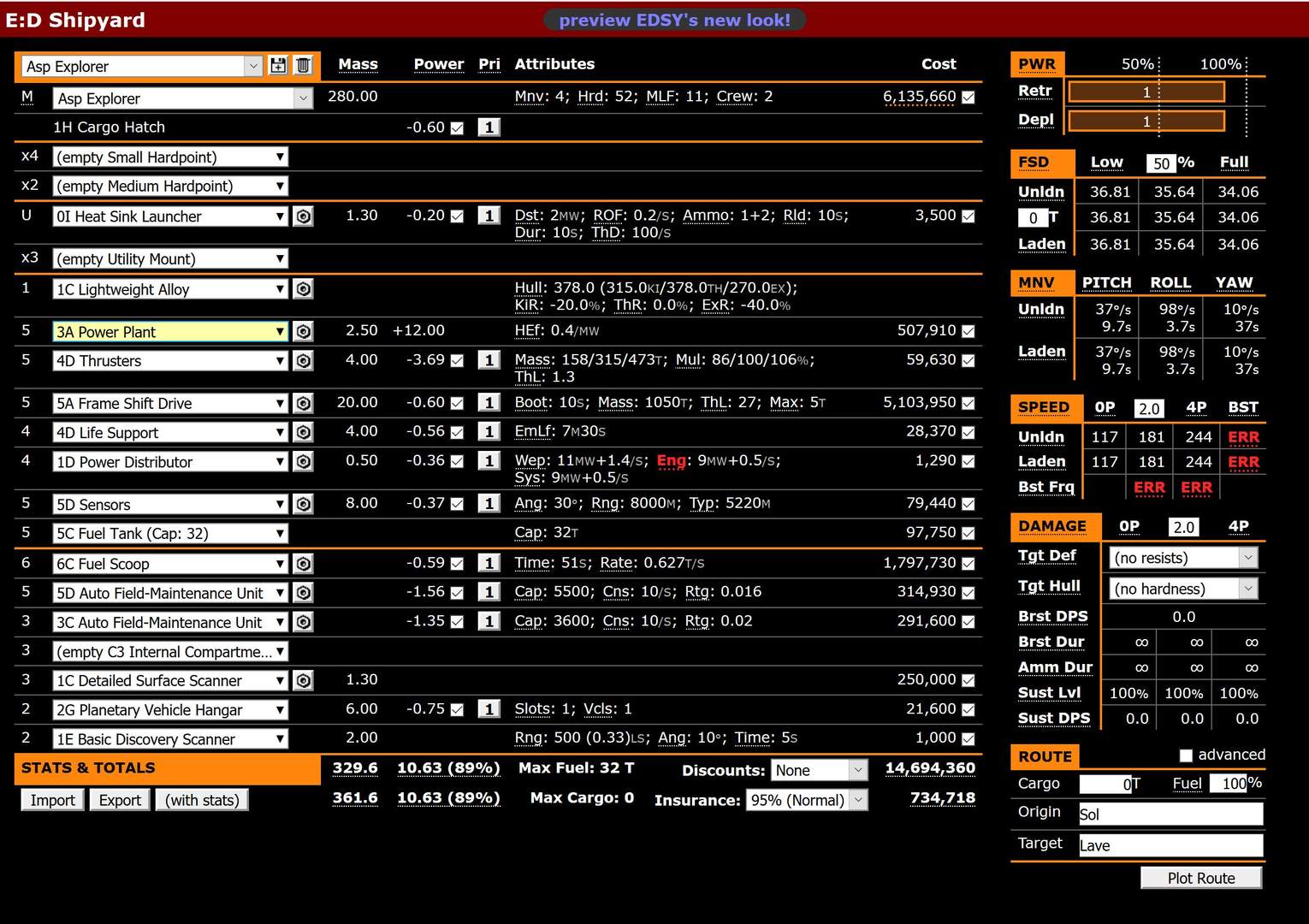The width and height of the screenshot is (1309, 924).
Task: Open the STATS & TOTALS header
Action: point(167,768)
